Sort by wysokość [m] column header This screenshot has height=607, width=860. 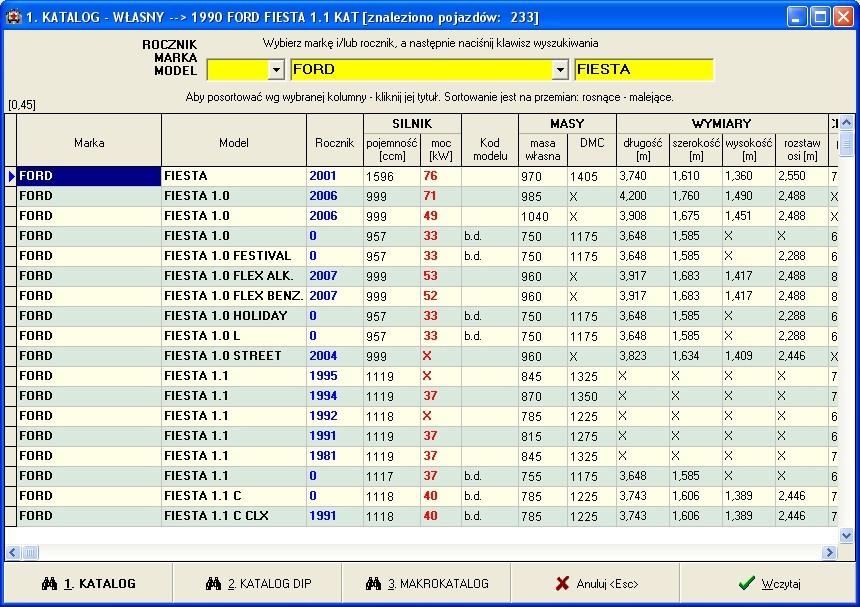click(749, 149)
